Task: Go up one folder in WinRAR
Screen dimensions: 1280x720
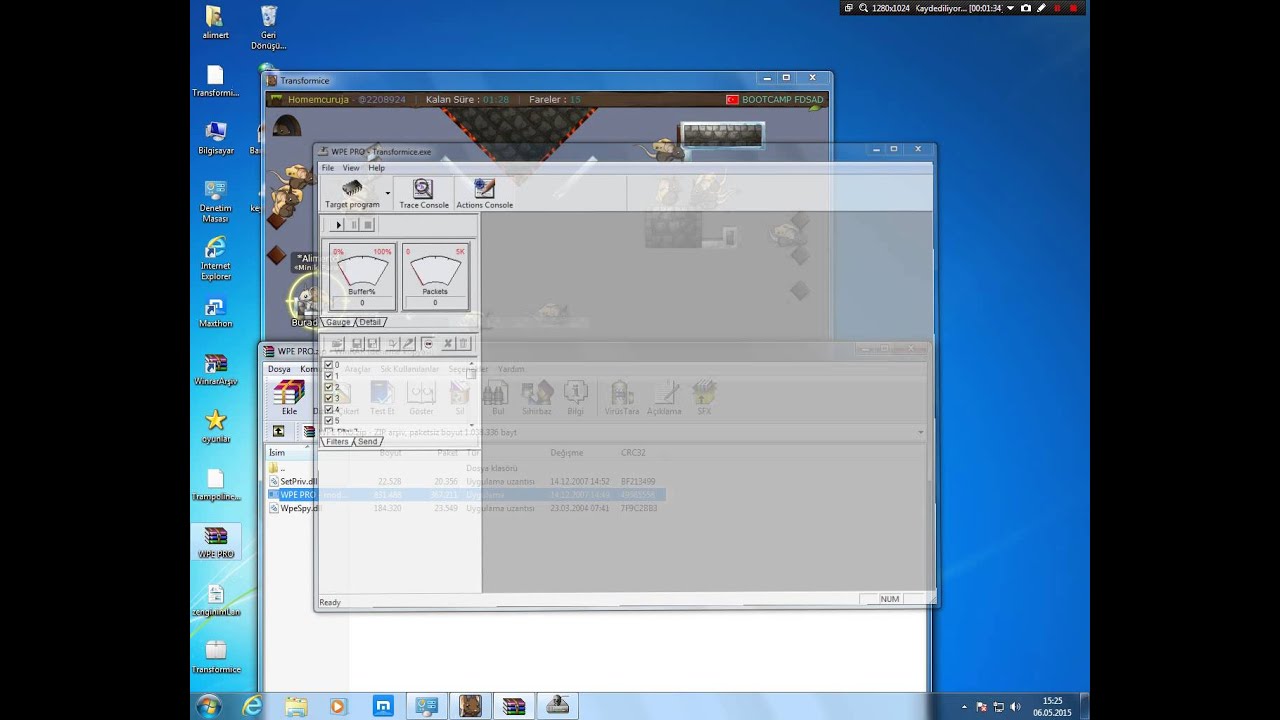Action: [x=278, y=431]
